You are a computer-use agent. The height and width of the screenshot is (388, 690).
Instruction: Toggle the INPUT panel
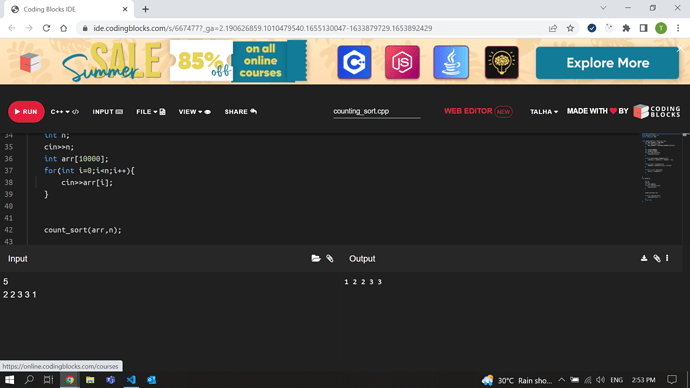[x=107, y=112]
